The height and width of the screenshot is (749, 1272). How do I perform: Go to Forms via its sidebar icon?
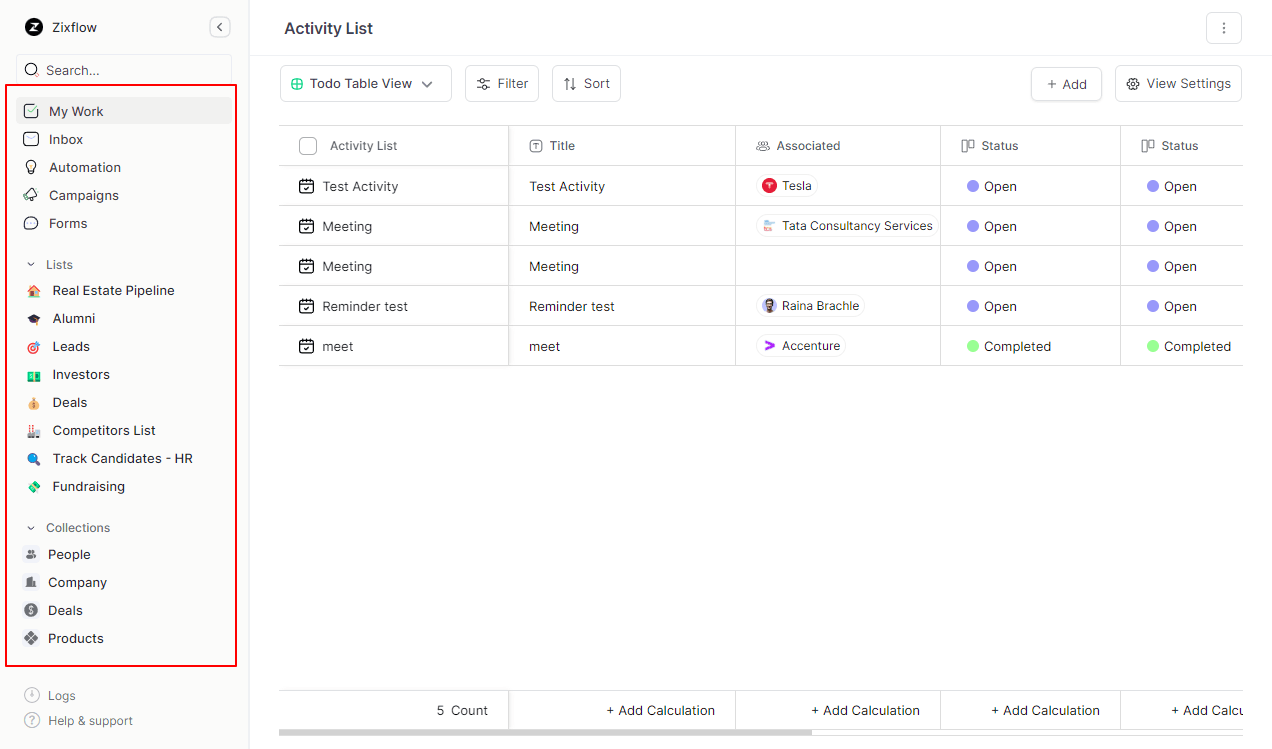point(32,223)
